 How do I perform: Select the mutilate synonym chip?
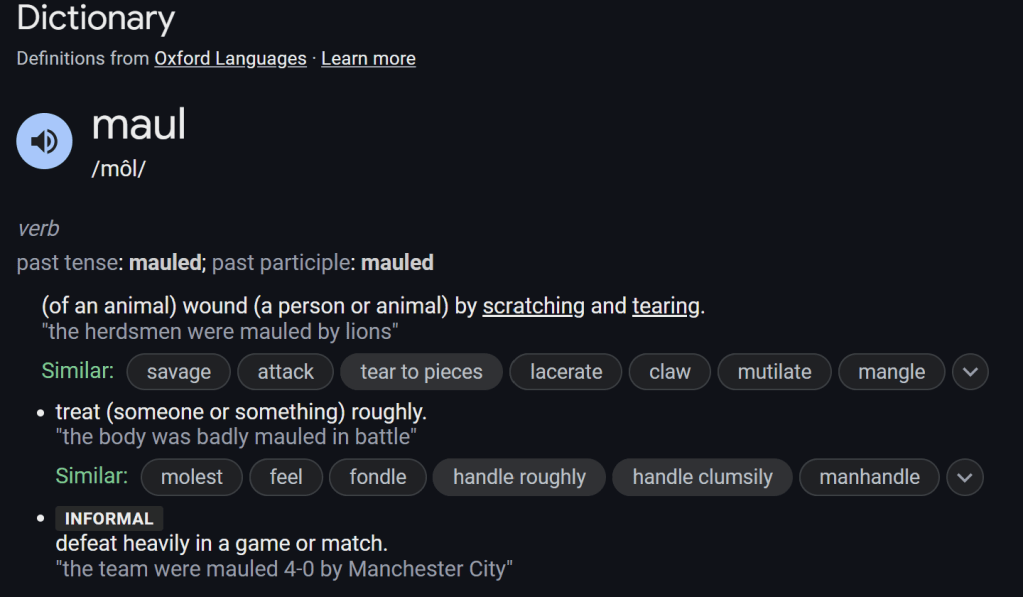point(774,372)
